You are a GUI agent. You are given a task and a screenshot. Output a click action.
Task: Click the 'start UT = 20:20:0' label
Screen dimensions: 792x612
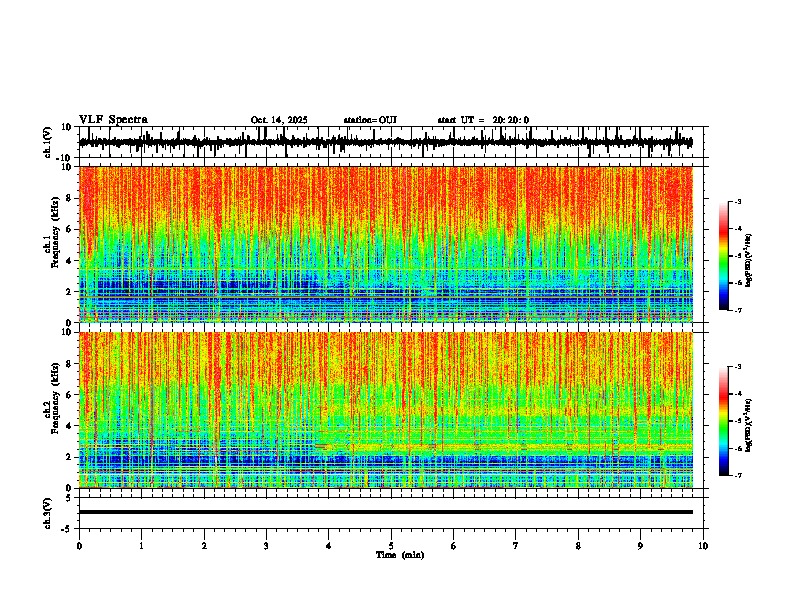[483, 120]
